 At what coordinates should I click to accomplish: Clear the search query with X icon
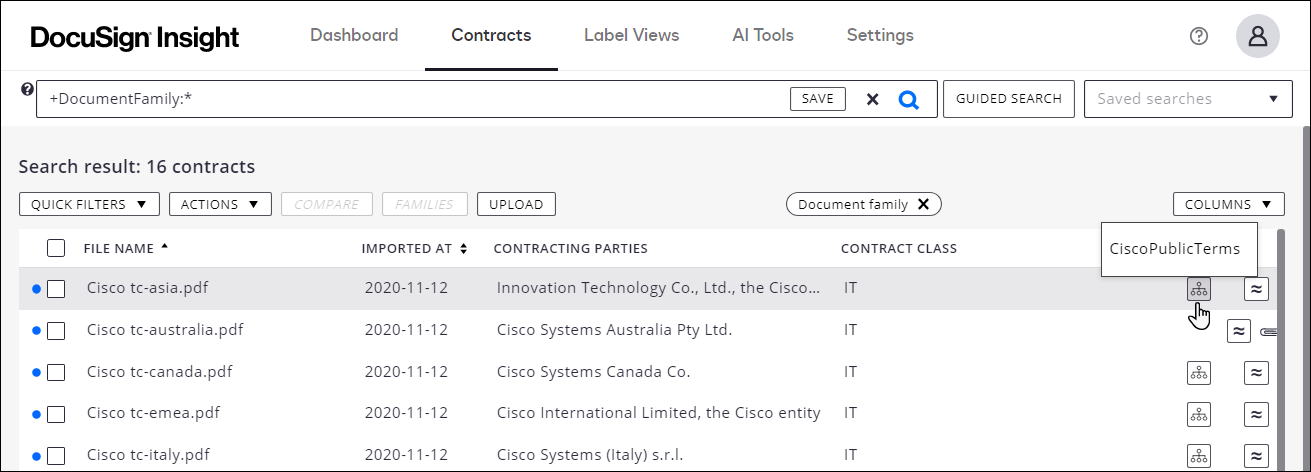click(872, 99)
